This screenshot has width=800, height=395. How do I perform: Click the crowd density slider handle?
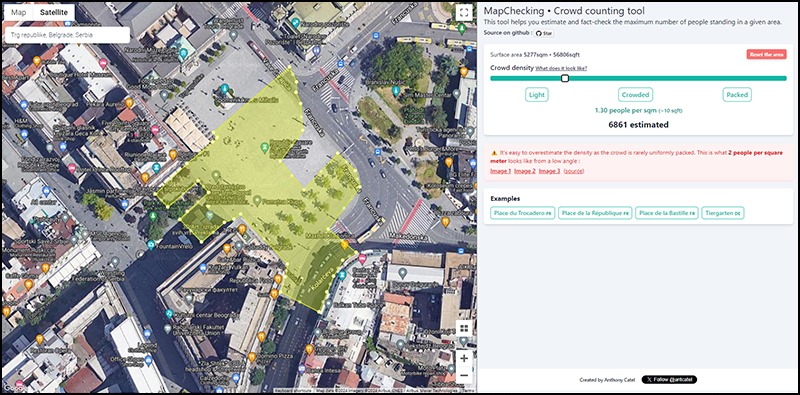[565, 78]
